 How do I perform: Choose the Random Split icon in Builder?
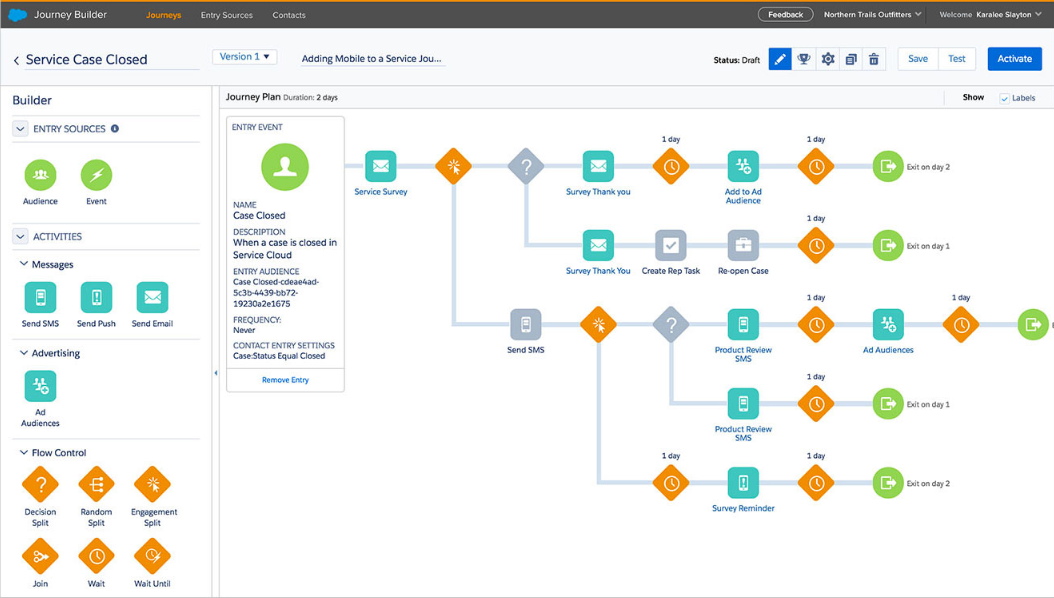(x=96, y=484)
